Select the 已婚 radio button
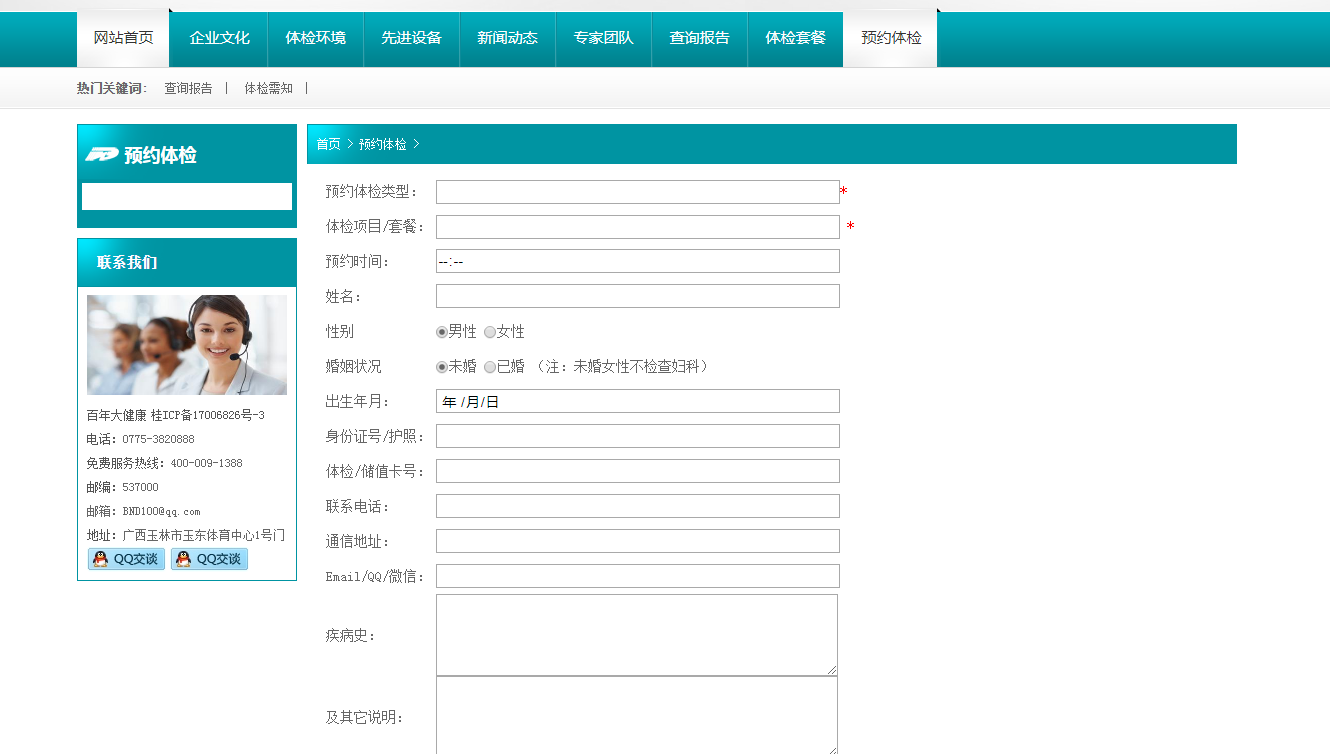1330x754 pixels. tap(490, 367)
